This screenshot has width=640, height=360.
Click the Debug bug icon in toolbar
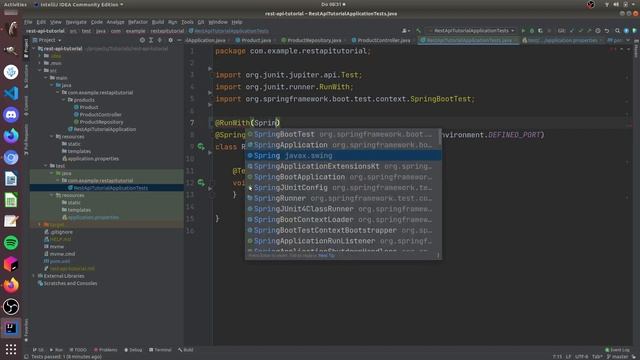pos(531,31)
